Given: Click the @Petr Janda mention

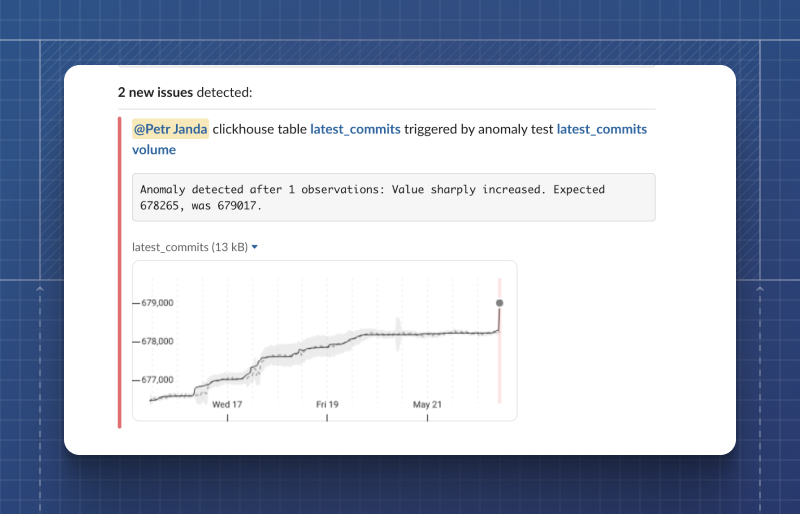Looking at the screenshot, I should pyautogui.click(x=170, y=129).
